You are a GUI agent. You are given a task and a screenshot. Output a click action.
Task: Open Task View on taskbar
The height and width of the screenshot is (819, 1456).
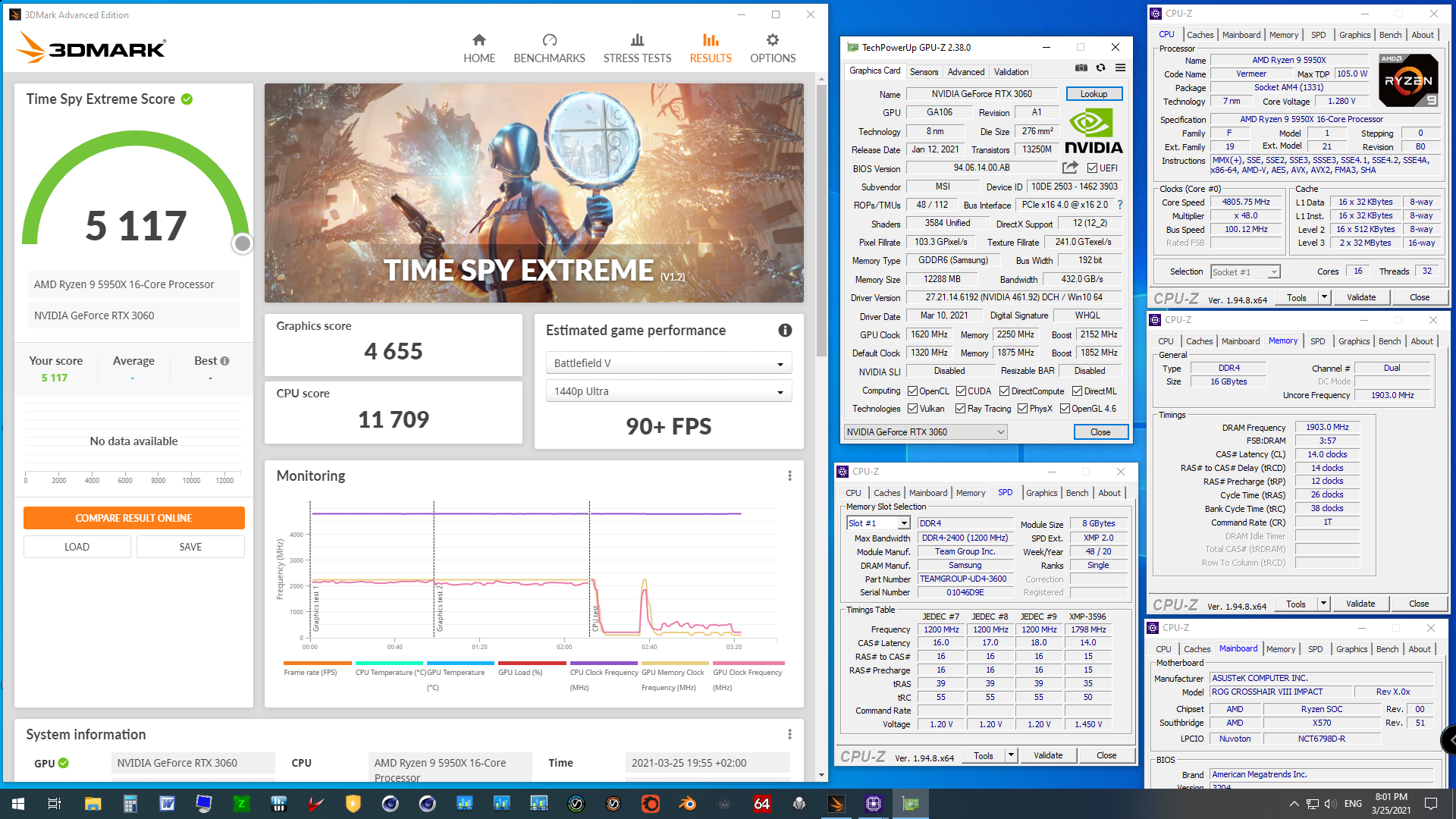tap(54, 804)
